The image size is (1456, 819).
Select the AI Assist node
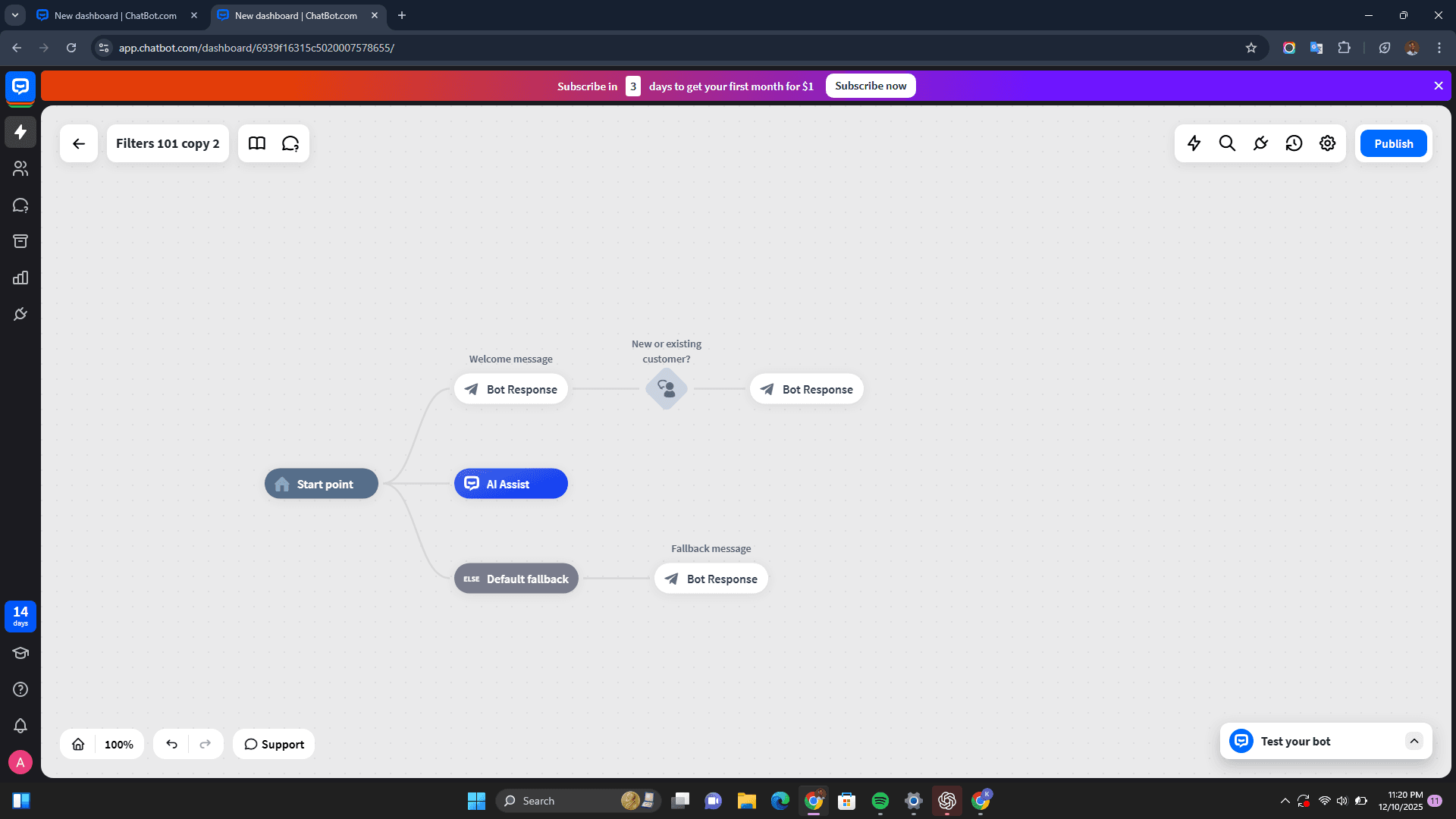(510, 484)
